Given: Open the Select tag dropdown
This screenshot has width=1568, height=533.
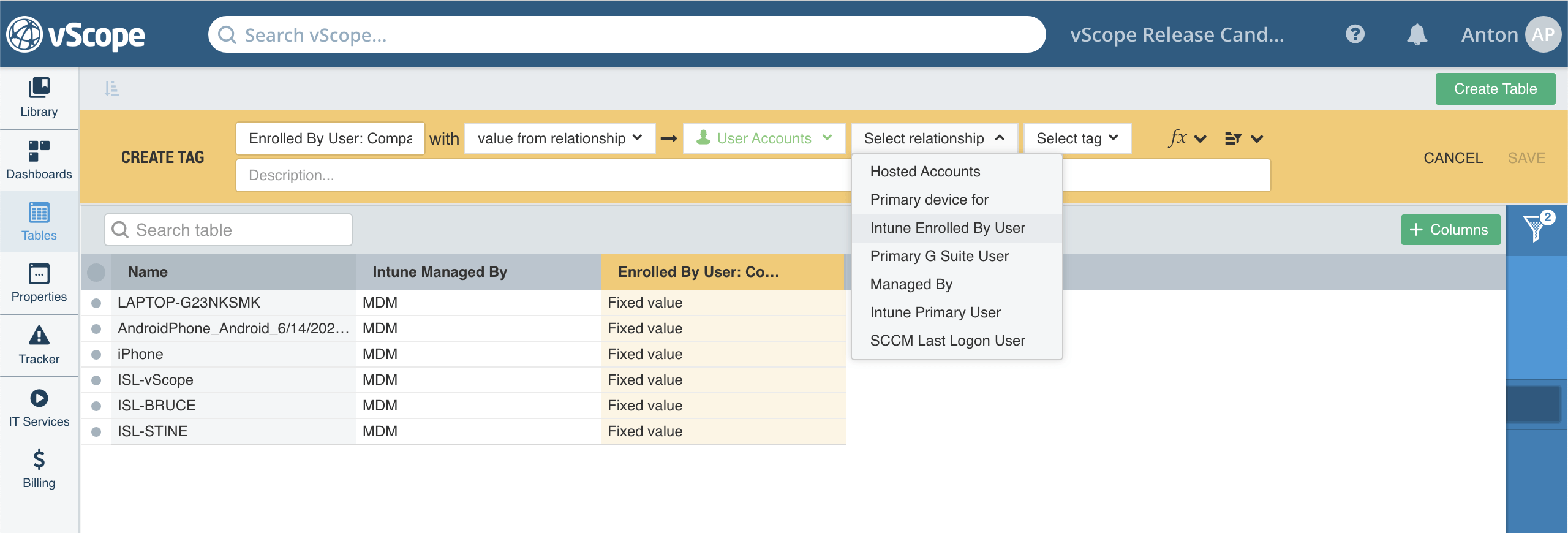Looking at the screenshot, I should (x=1077, y=138).
